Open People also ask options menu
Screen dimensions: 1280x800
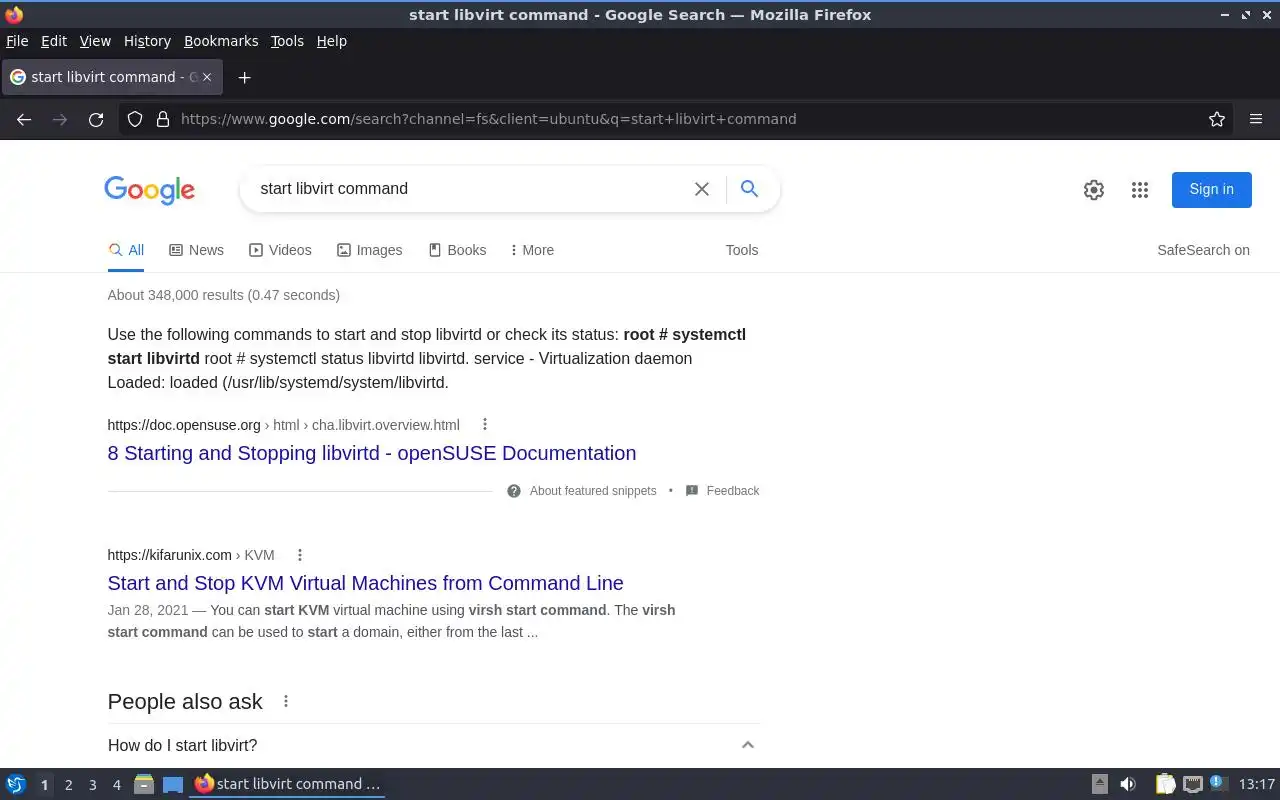286,701
